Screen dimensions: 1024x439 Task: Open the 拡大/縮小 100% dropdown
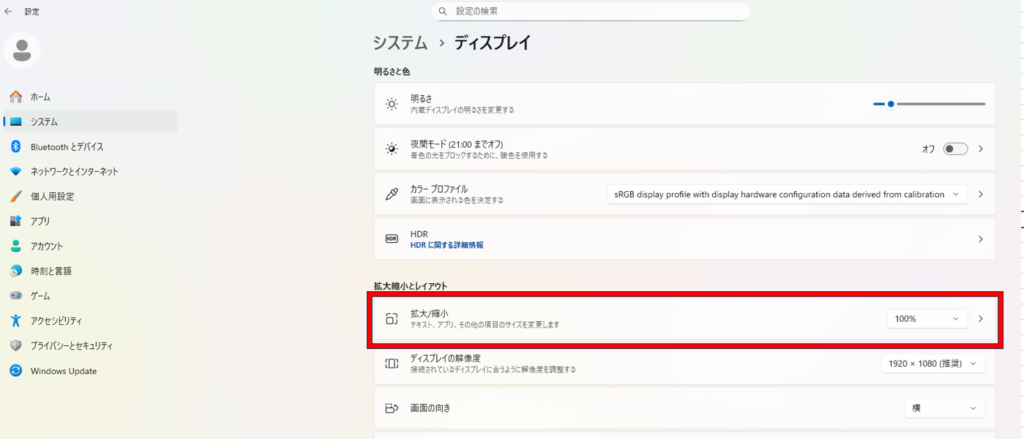[x=927, y=319]
